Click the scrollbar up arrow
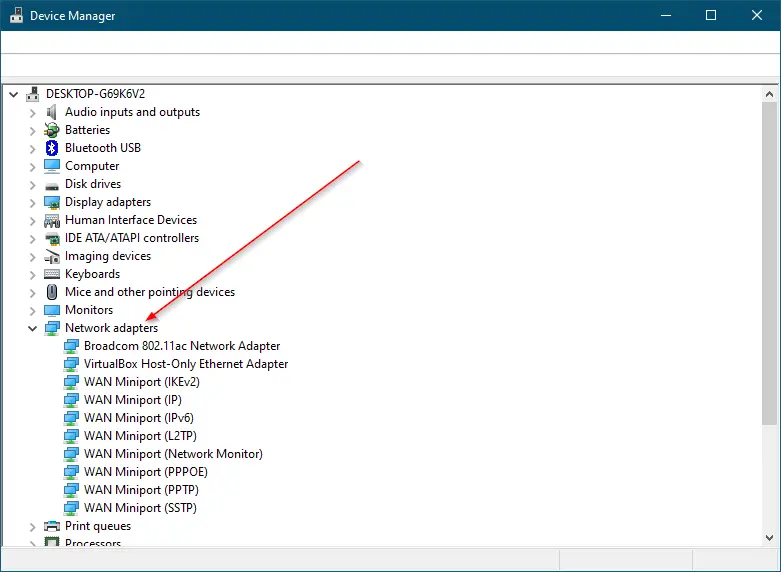 tap(770, 94)
